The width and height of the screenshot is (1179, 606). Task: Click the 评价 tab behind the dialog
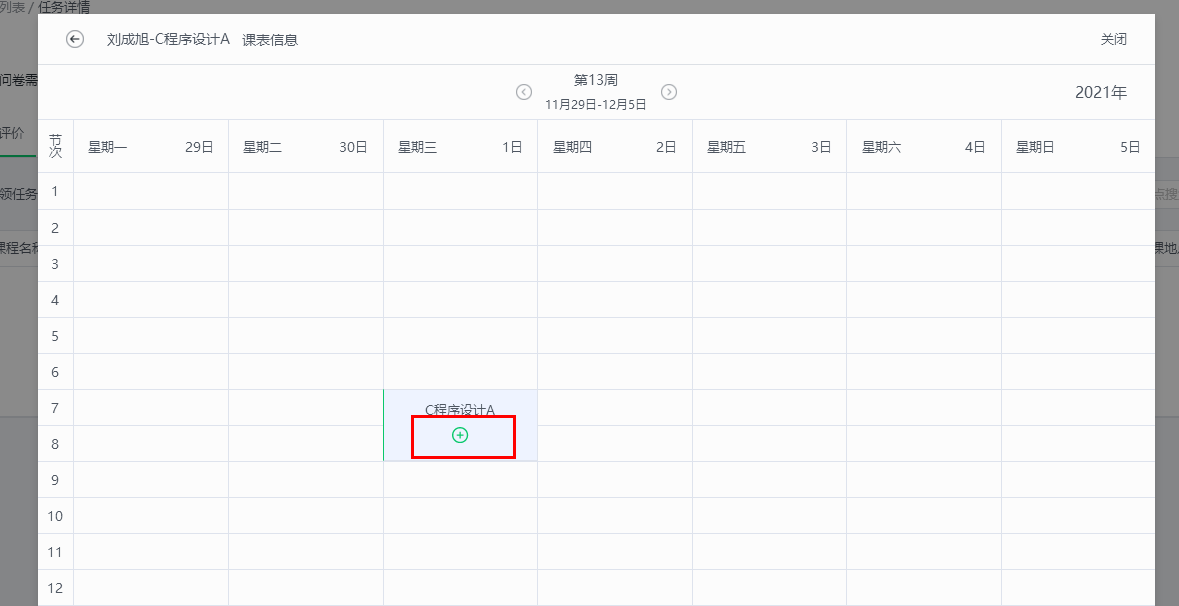pyautogui.click(x=13, y=133)
